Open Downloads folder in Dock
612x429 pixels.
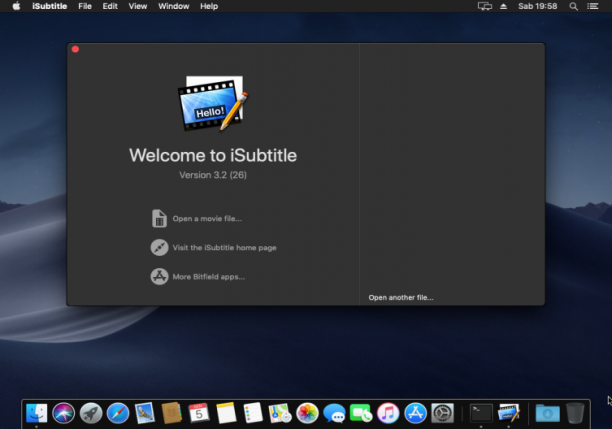(x=547, y=413)
